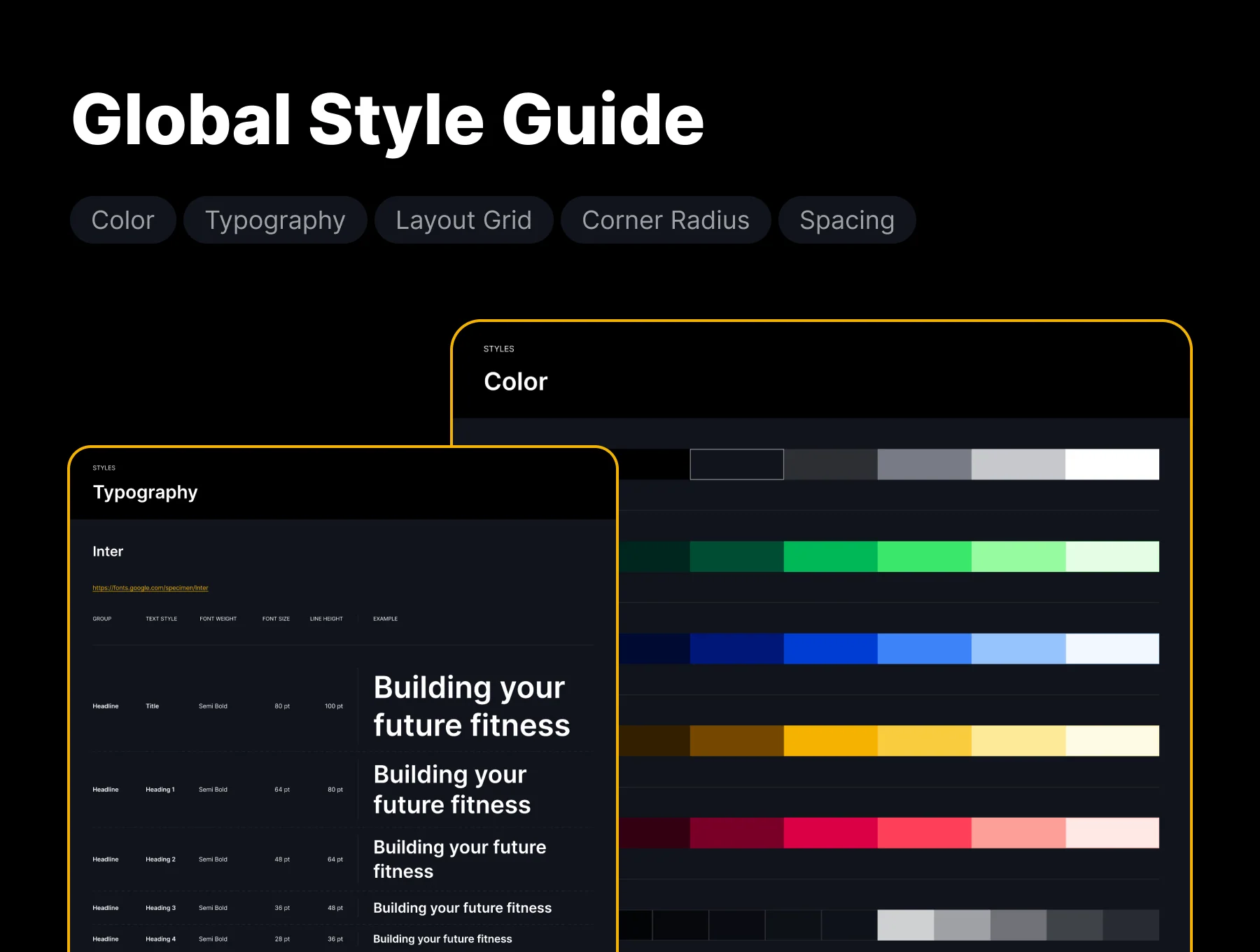This screenshot has height=952, width=1260.
Task: Click the Inter font name
Action: (x=108, y=552)
